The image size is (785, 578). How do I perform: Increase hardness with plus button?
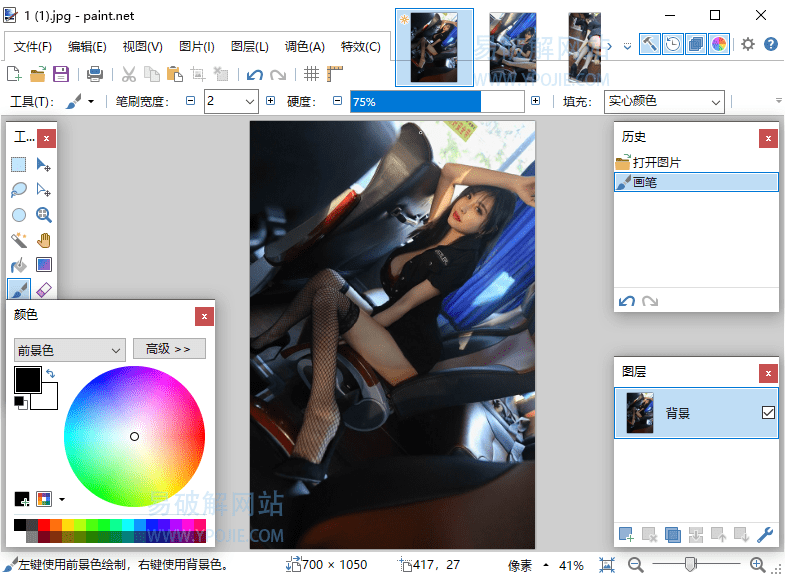[536, 101]
